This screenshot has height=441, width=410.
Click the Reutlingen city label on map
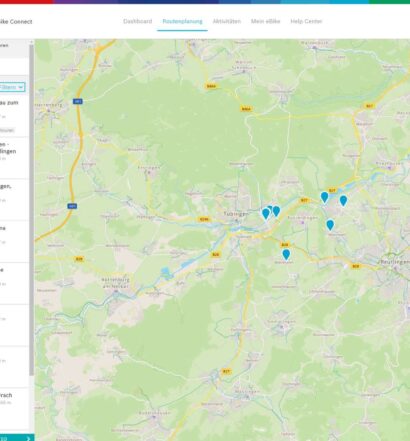click(395, 262)
